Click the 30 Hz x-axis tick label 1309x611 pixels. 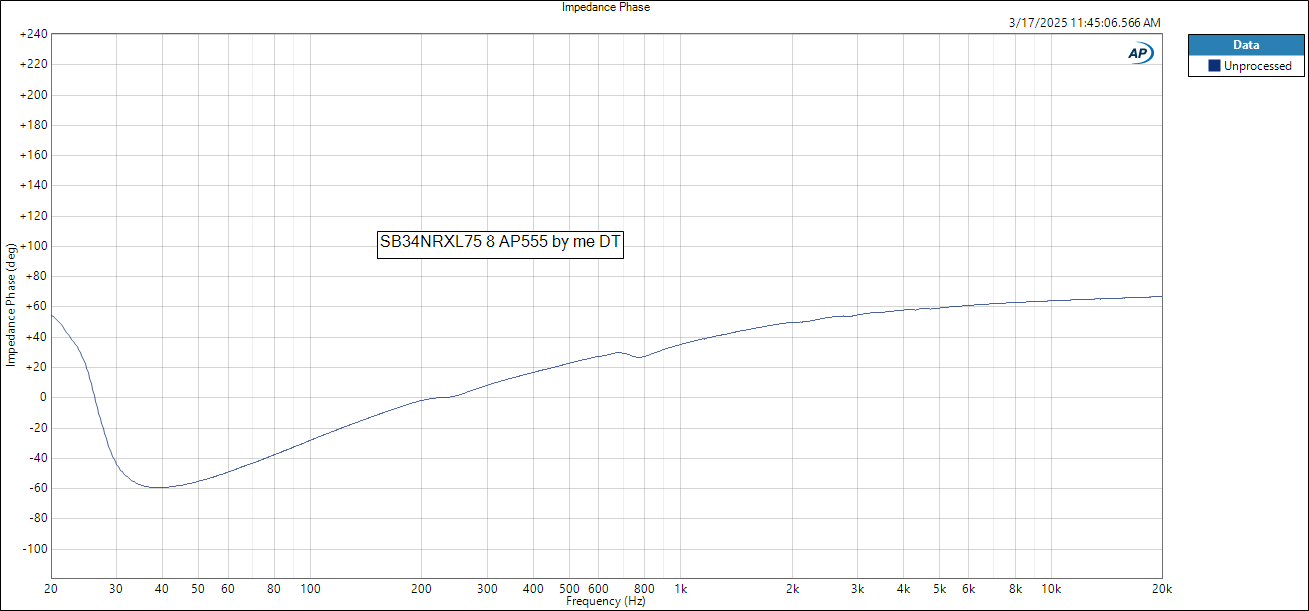pyautogui.click(x=116, y=589)
